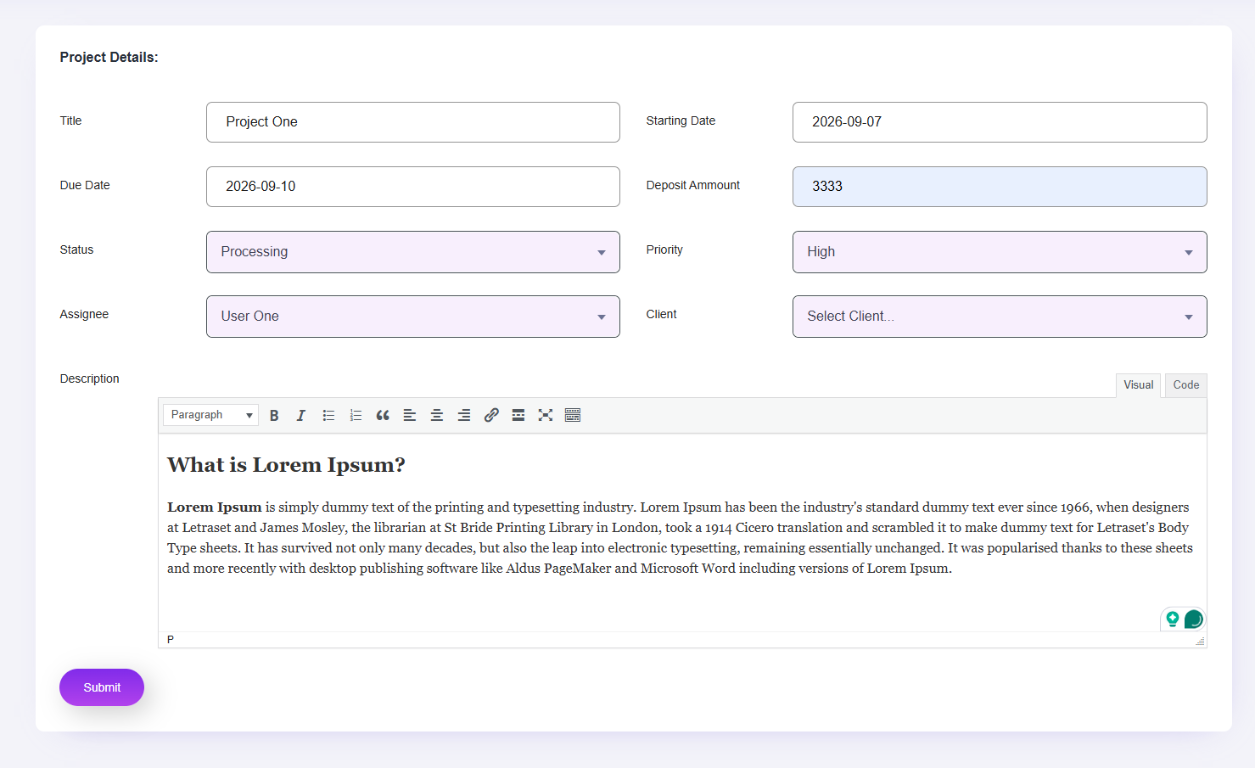Insert a numbered list
The width and height of the screenshot is (1255, 768).
[355, 415]
